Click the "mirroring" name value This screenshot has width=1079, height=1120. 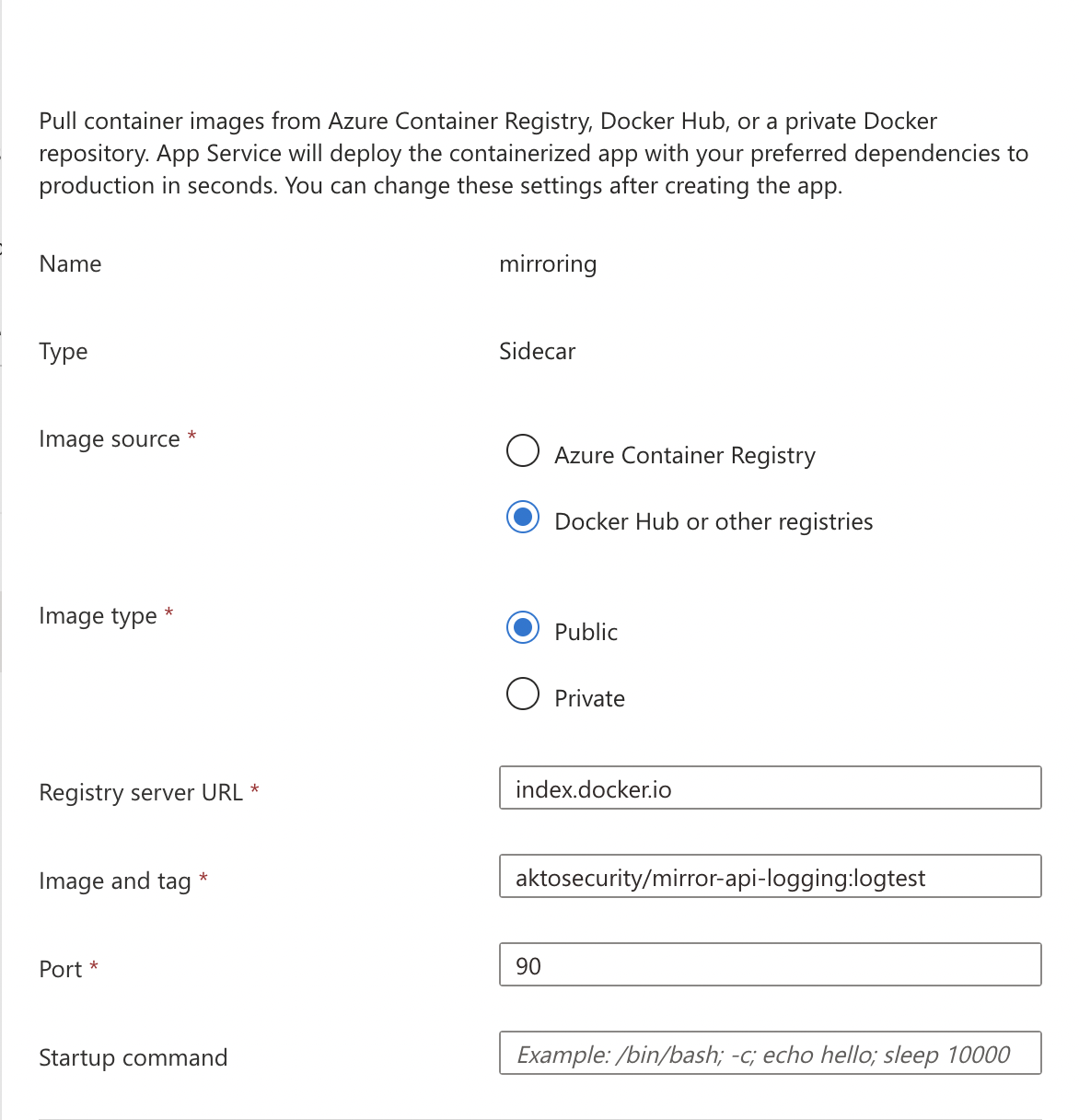point(548,264)
